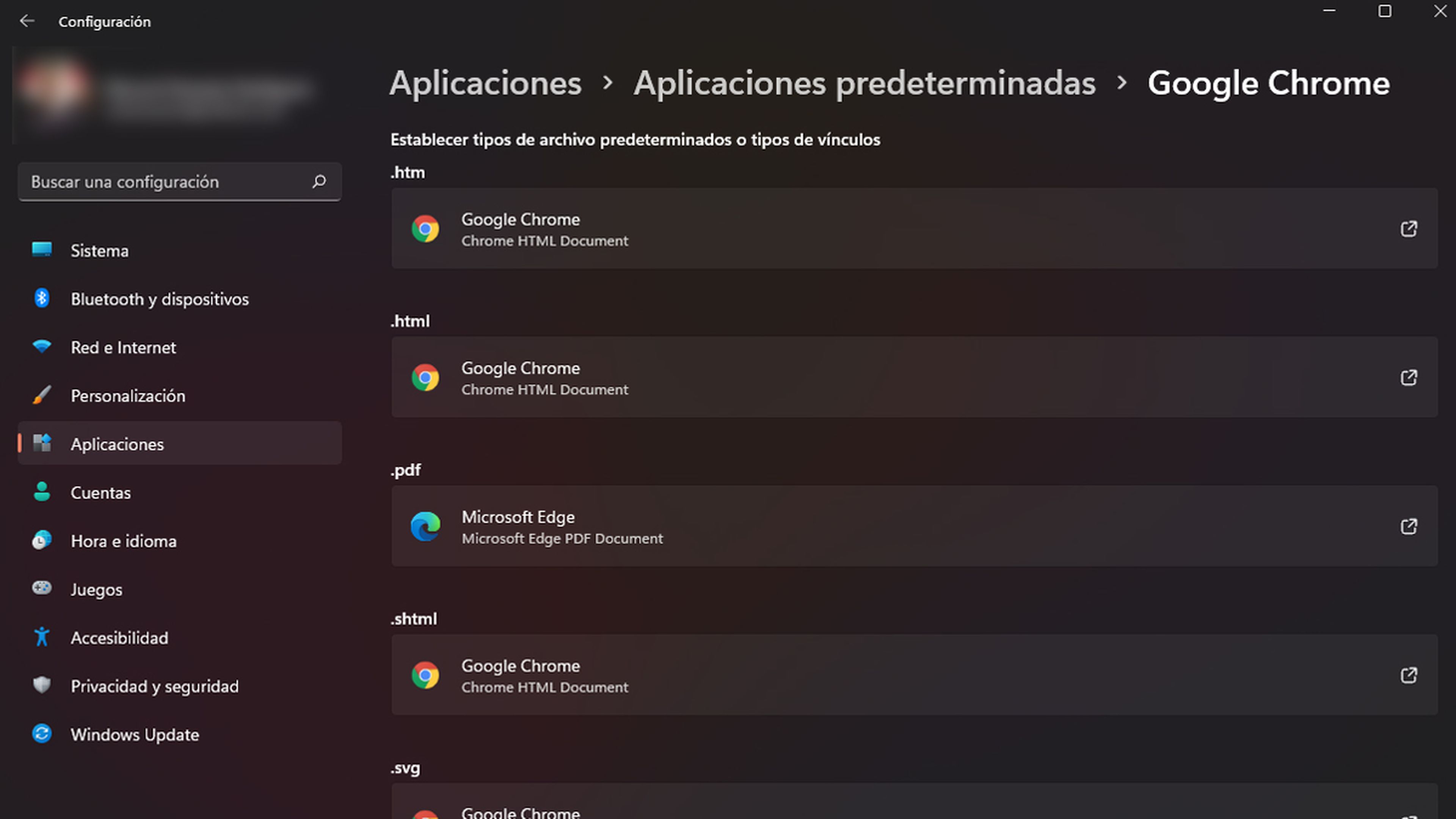Click the blurred user profile picture
The height and width of the screenshot is (819, 1456).
pos(54,89)
